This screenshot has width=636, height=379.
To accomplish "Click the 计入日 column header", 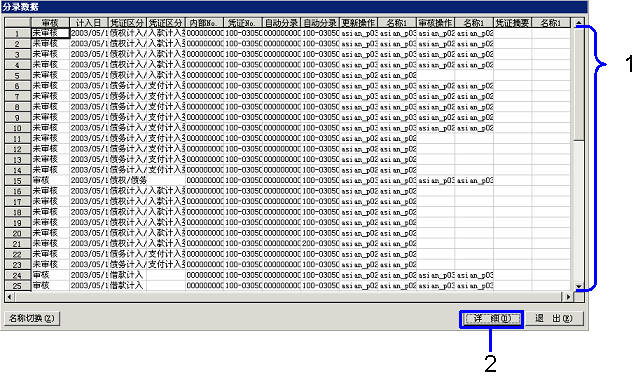I will coord(89,23).
